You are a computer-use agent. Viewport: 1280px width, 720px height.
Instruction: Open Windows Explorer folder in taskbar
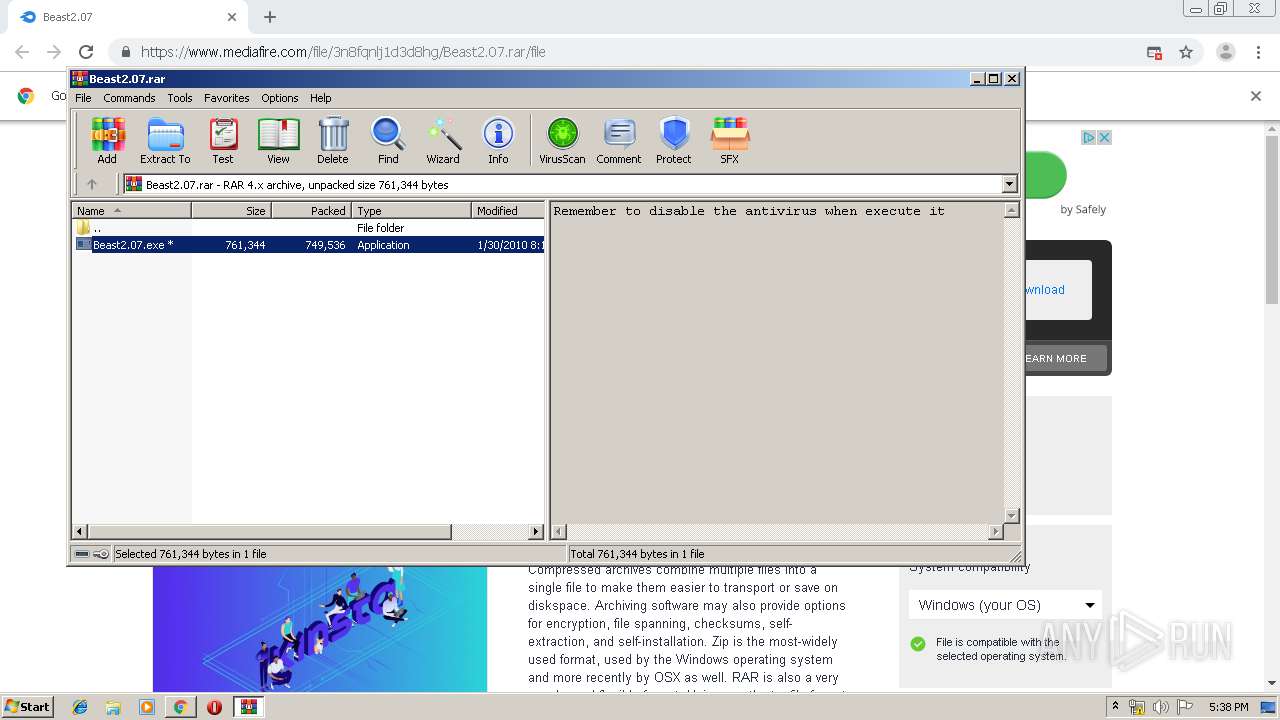pyautogui.click(x=113, y=707)
